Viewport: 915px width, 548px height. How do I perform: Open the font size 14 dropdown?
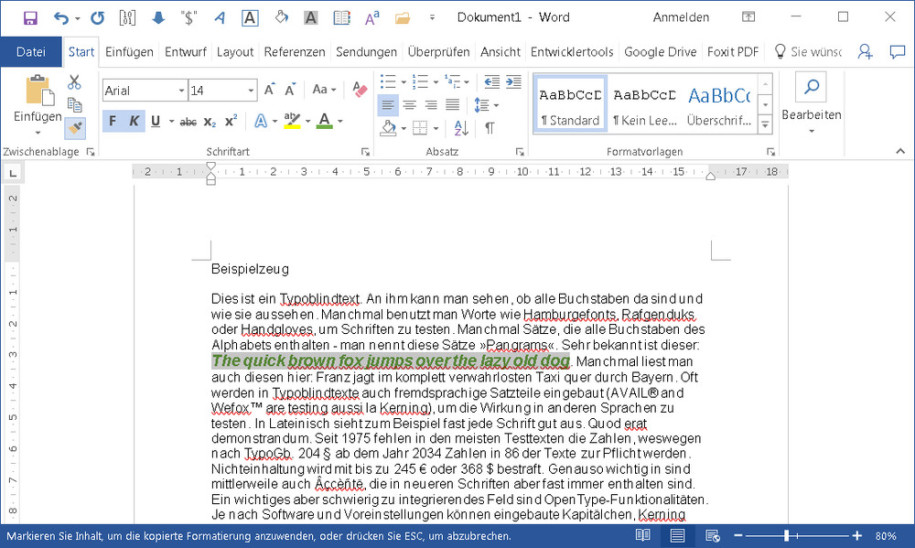point(251,90)
